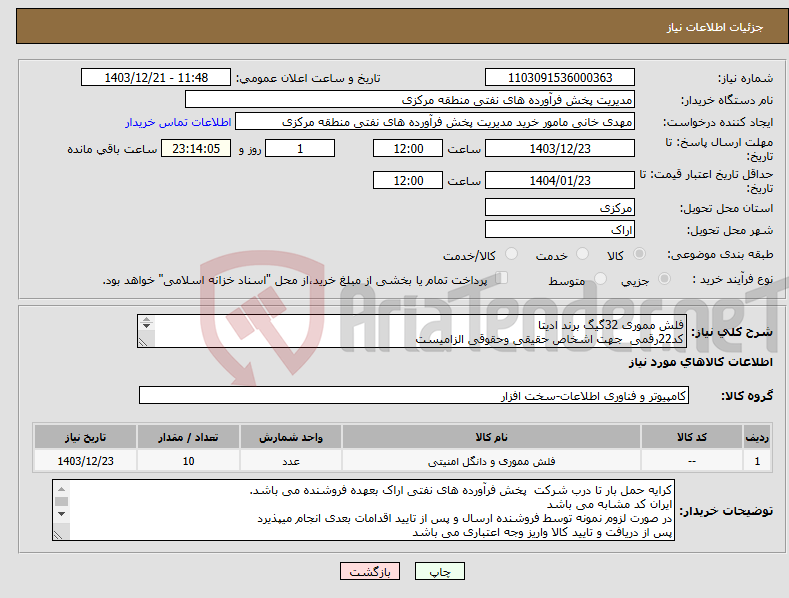The height and width of the screenshot is (598, 789).
Task: Click the delivery city field اراک
Action: click(x=560, y=230)
